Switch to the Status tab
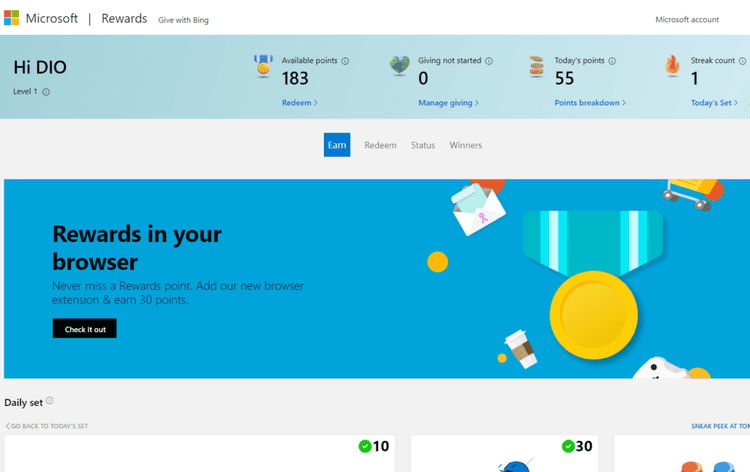Viewport: 750px width, 472px height. tap(423, 145)
